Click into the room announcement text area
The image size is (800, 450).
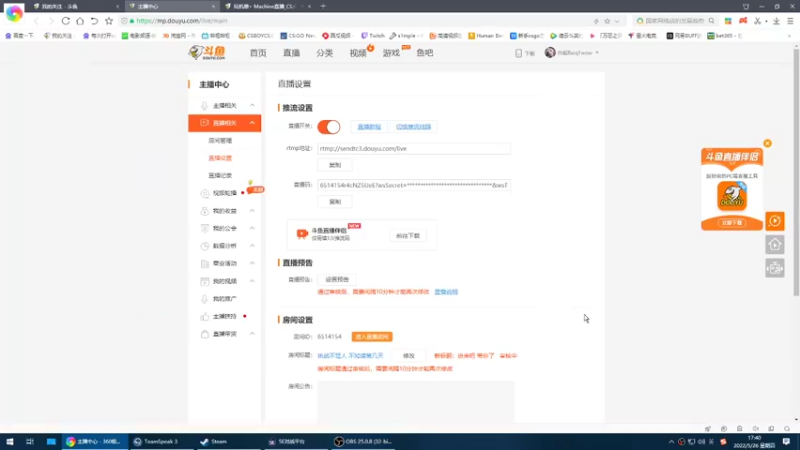[416, 402]
